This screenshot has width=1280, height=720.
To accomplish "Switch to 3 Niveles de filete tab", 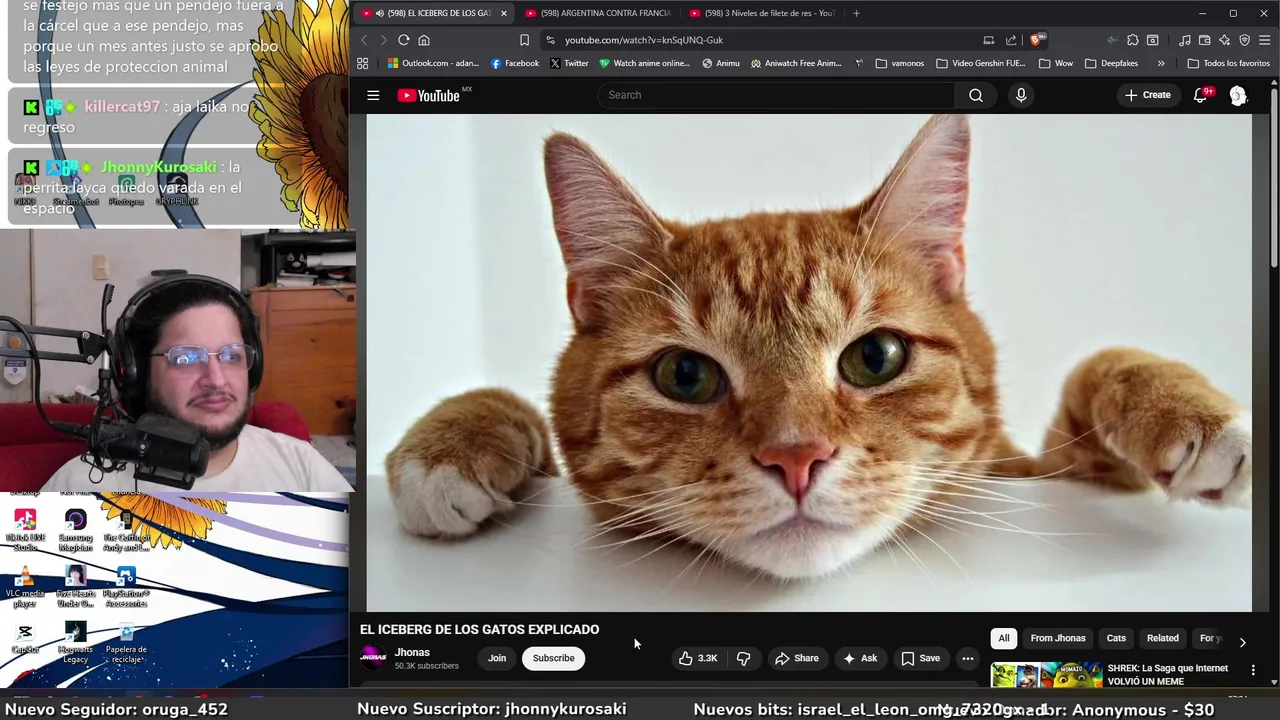I will tap(762, 13).
